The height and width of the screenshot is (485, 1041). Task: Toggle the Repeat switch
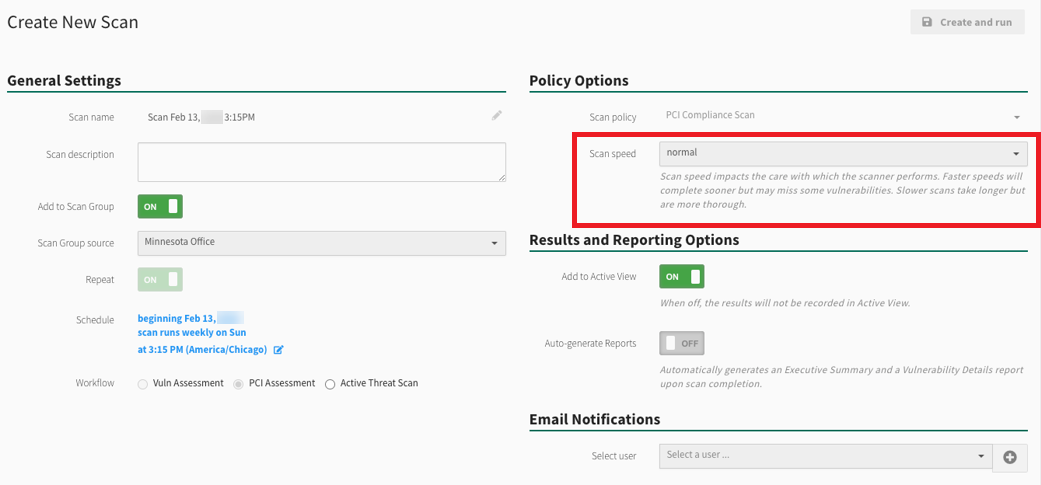pos(160,280)
